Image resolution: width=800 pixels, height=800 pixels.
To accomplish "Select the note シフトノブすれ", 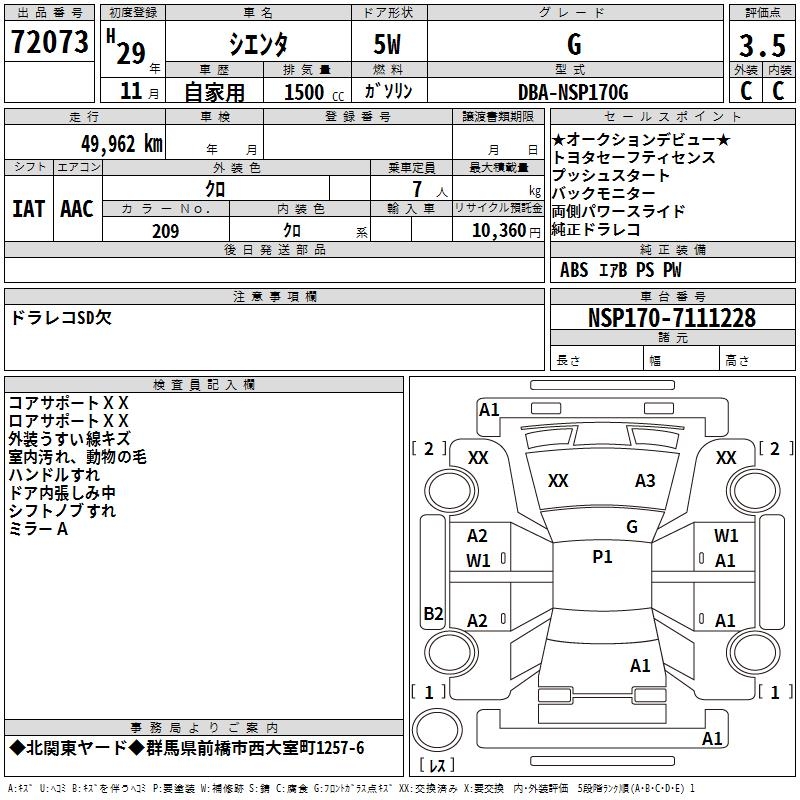I will [x=62, y=510].
